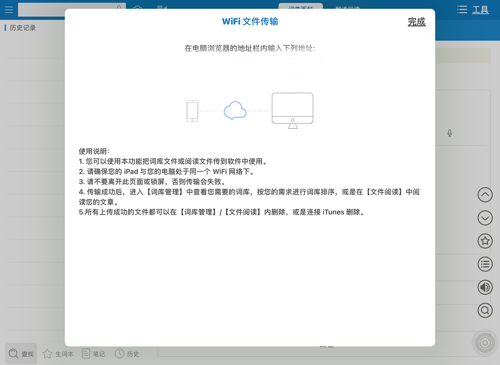This screenshot has height=365, width=500.
Task: Click instruction 2 about iPad WiFi 网络
Action: [x=167, y=172]
